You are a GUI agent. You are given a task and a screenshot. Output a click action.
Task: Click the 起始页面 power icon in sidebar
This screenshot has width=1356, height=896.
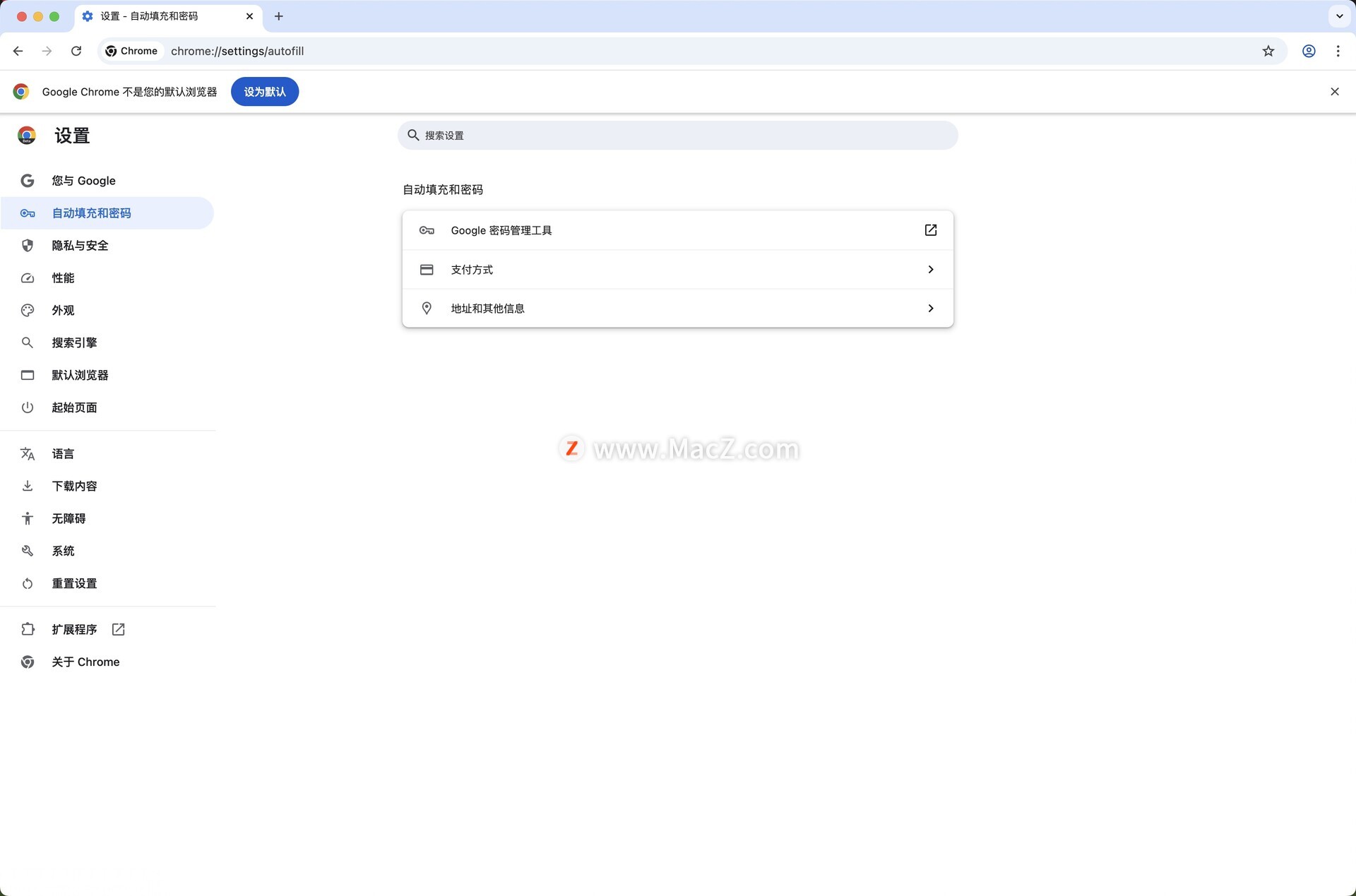(28, 407)
